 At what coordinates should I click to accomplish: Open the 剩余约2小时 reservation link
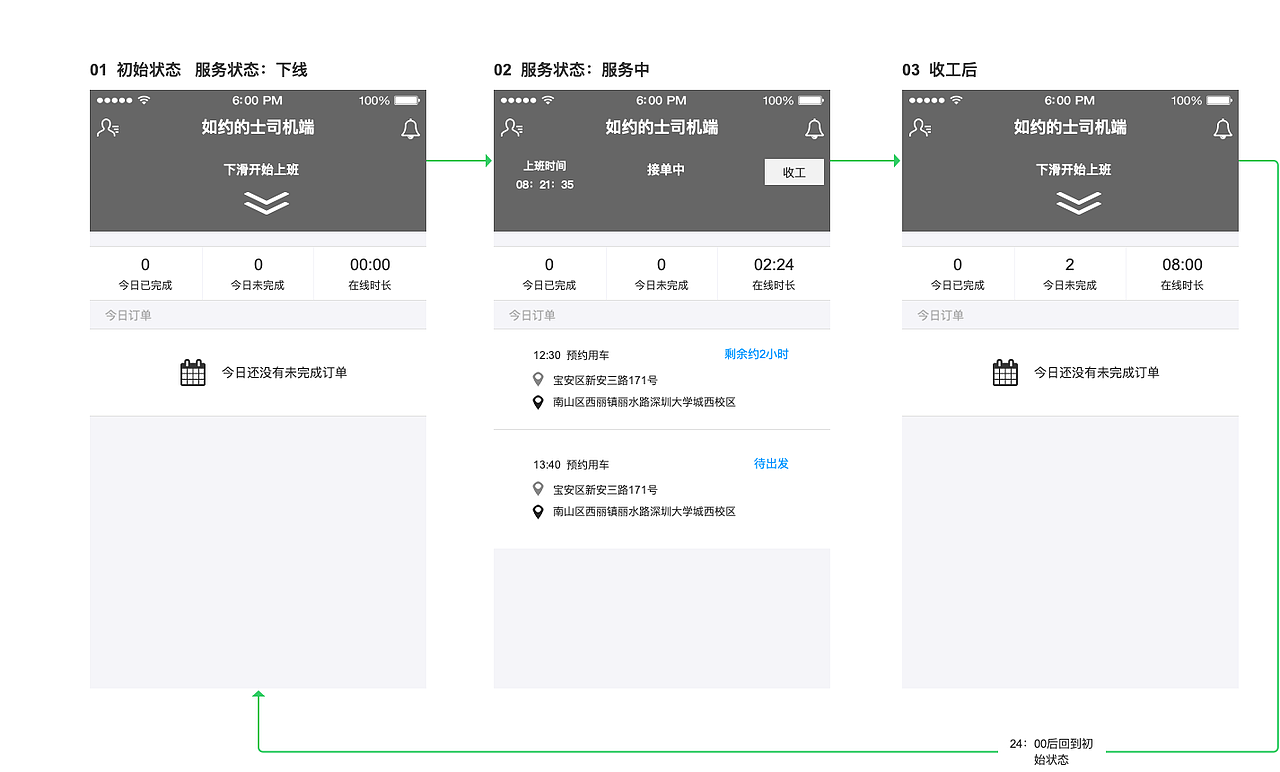(758, 353)
